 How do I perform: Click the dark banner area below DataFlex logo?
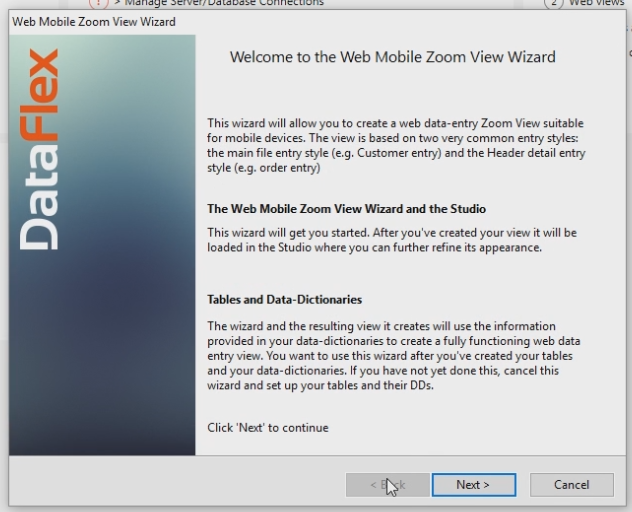coord(102,380)
